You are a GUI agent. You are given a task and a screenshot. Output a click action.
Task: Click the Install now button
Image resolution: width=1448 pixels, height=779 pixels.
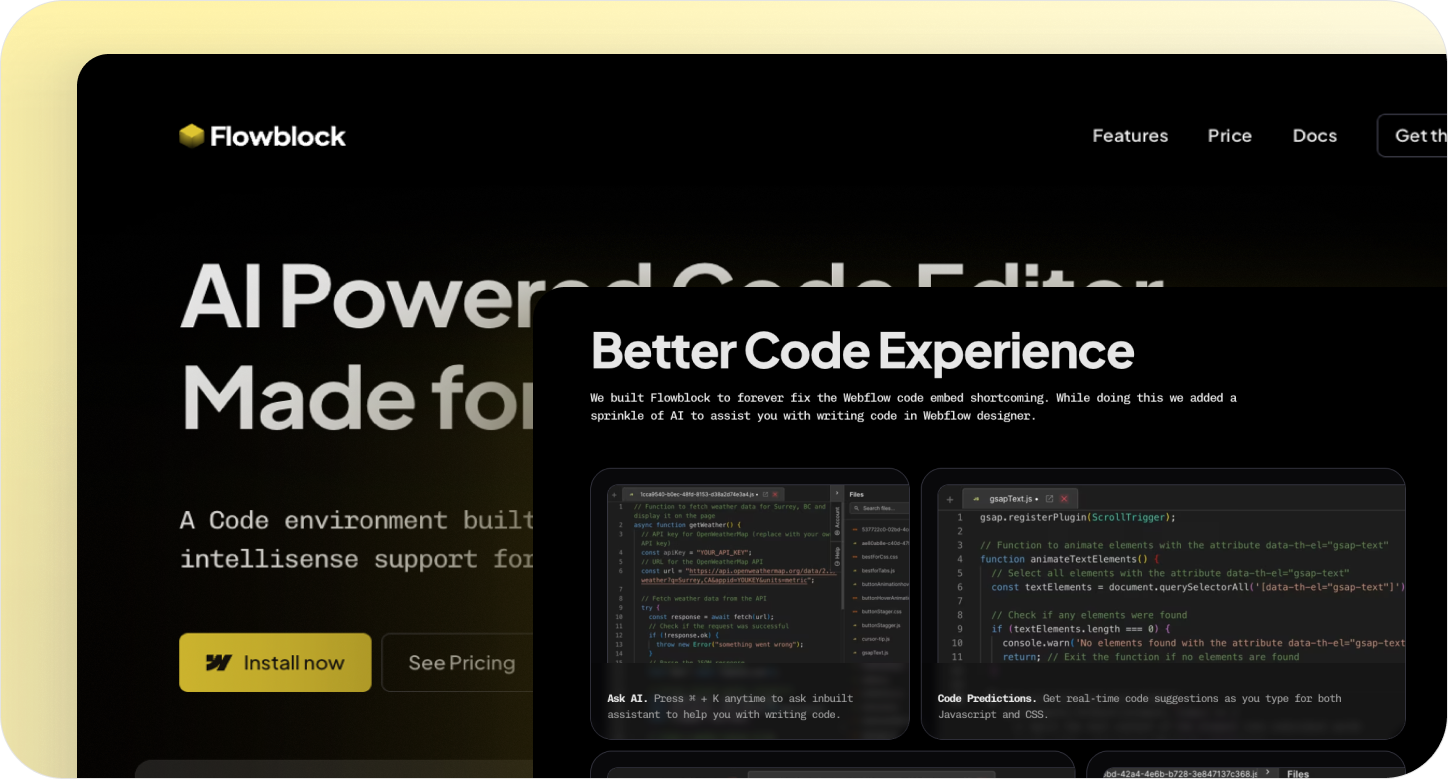tap(275, 662)
